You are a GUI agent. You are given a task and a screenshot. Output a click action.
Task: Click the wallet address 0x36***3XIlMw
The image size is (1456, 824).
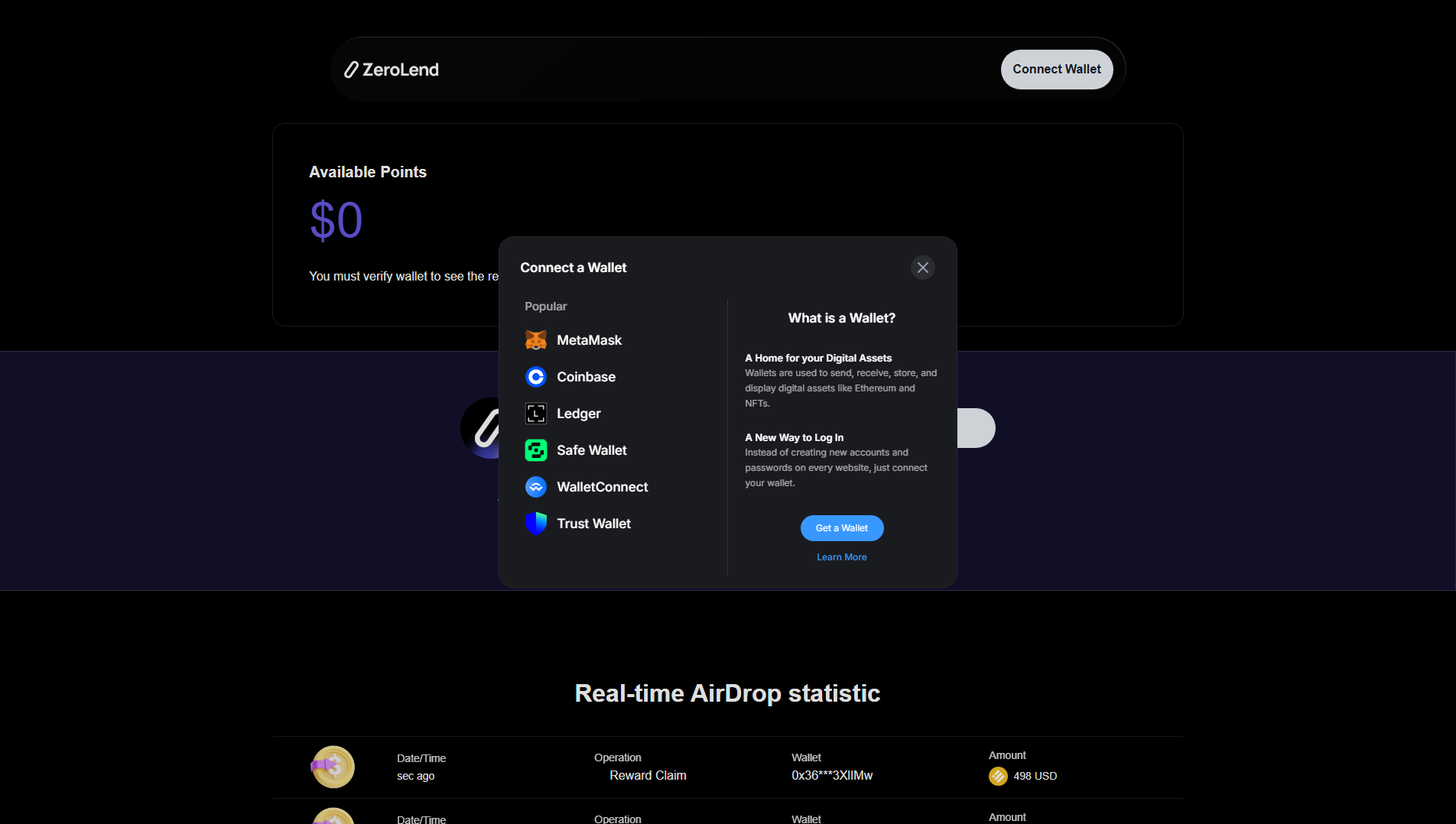tap(832, 775)
